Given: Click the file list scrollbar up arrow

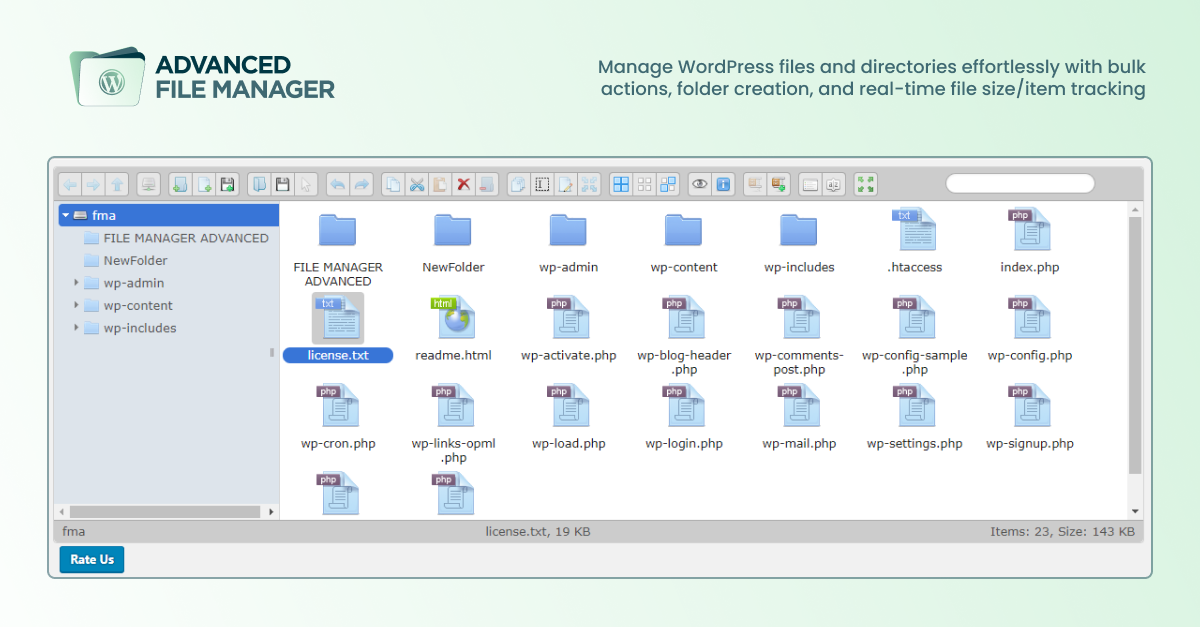Looking at the screenshot, I should click(x=1135, y=210).
